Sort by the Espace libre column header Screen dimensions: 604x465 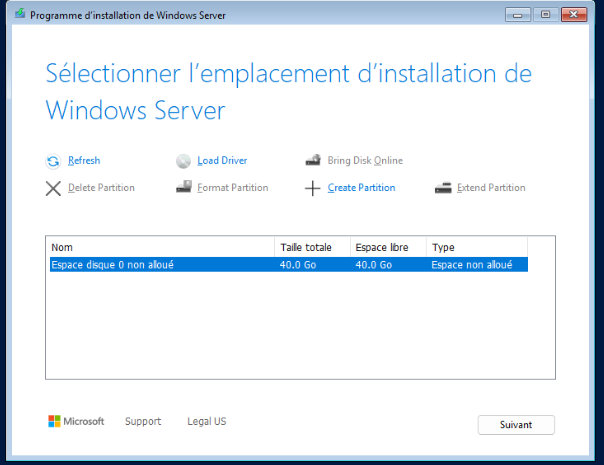[388, 247]
